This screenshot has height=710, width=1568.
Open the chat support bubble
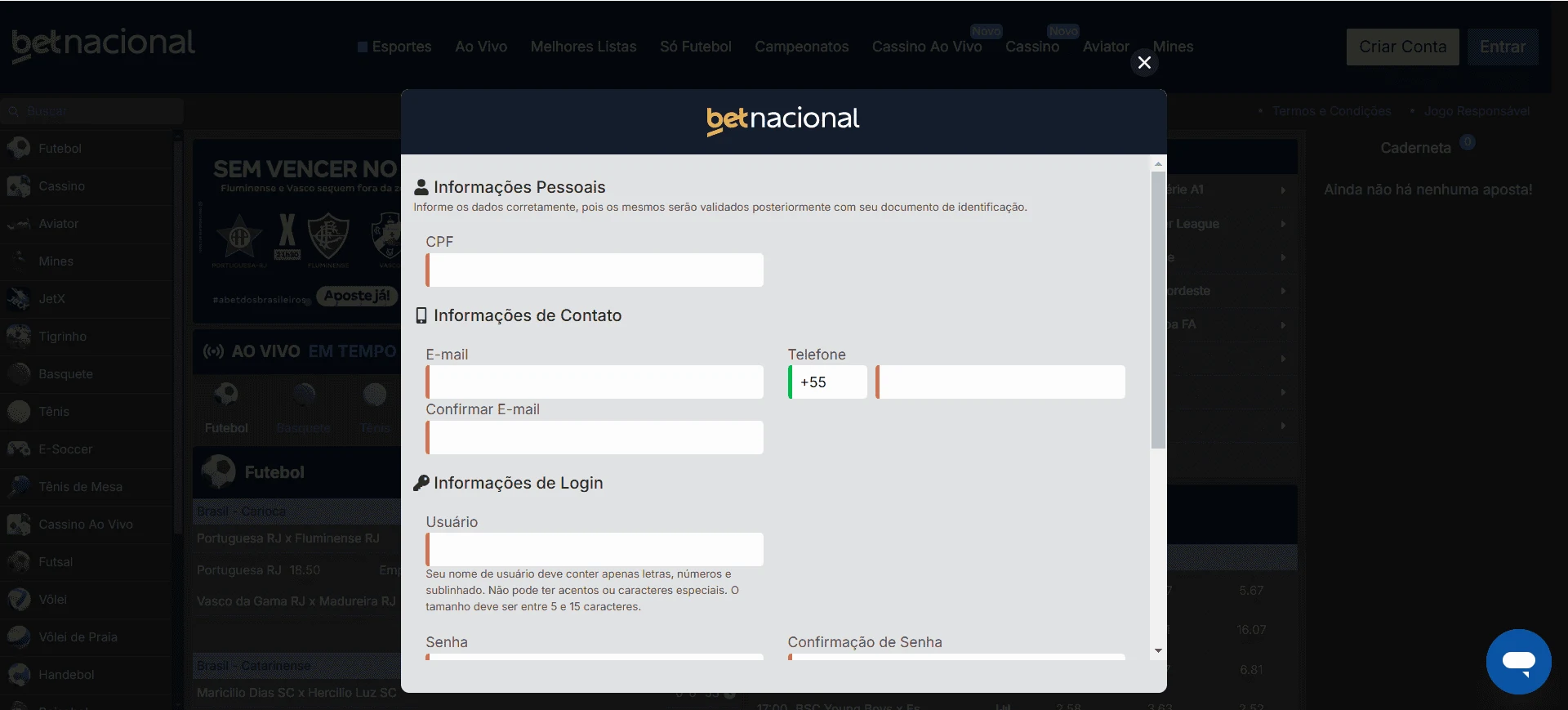(x=1518, y=661)
